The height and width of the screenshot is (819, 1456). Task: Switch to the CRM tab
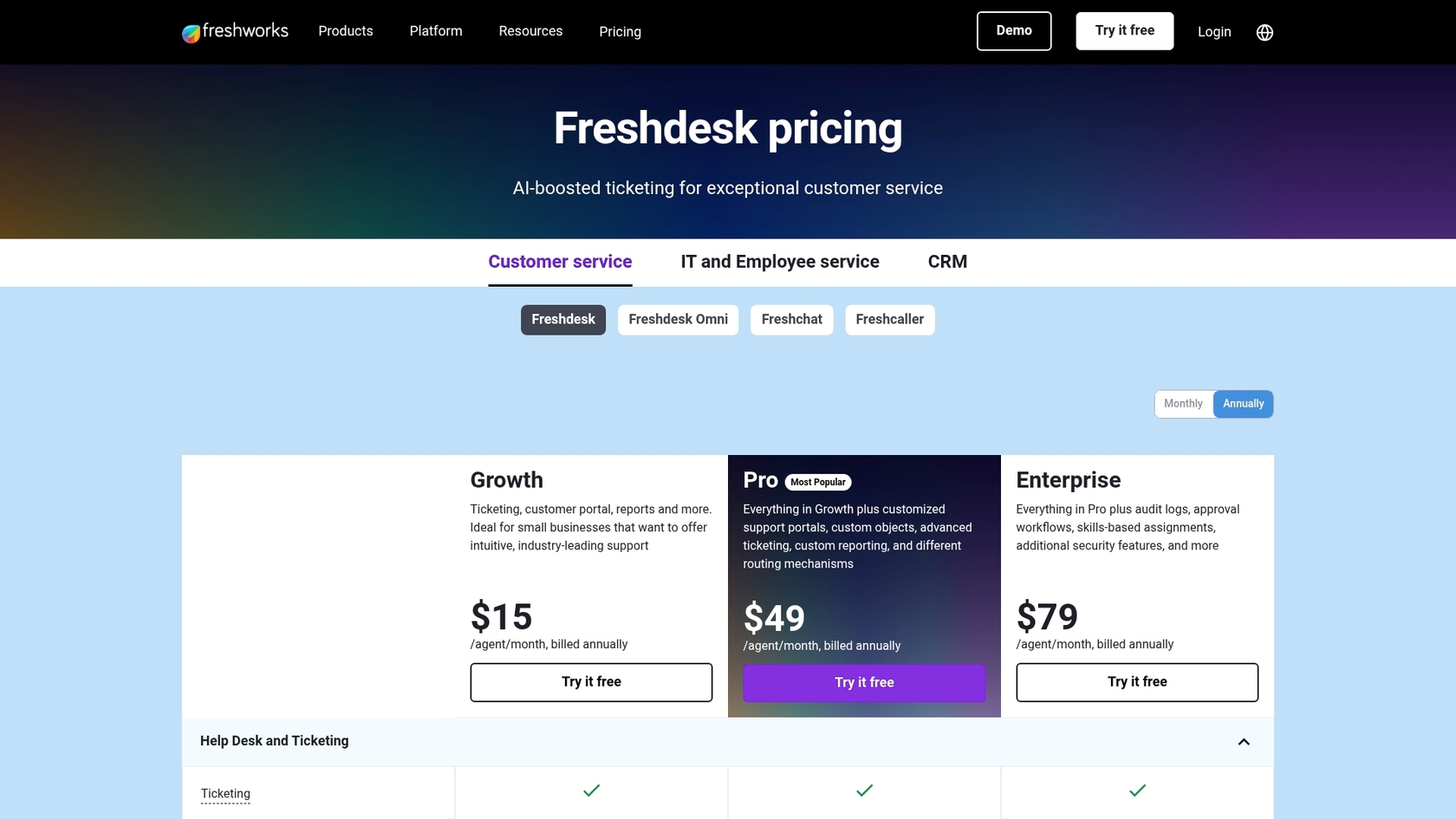pyautogui.click(x=947, y=261)
